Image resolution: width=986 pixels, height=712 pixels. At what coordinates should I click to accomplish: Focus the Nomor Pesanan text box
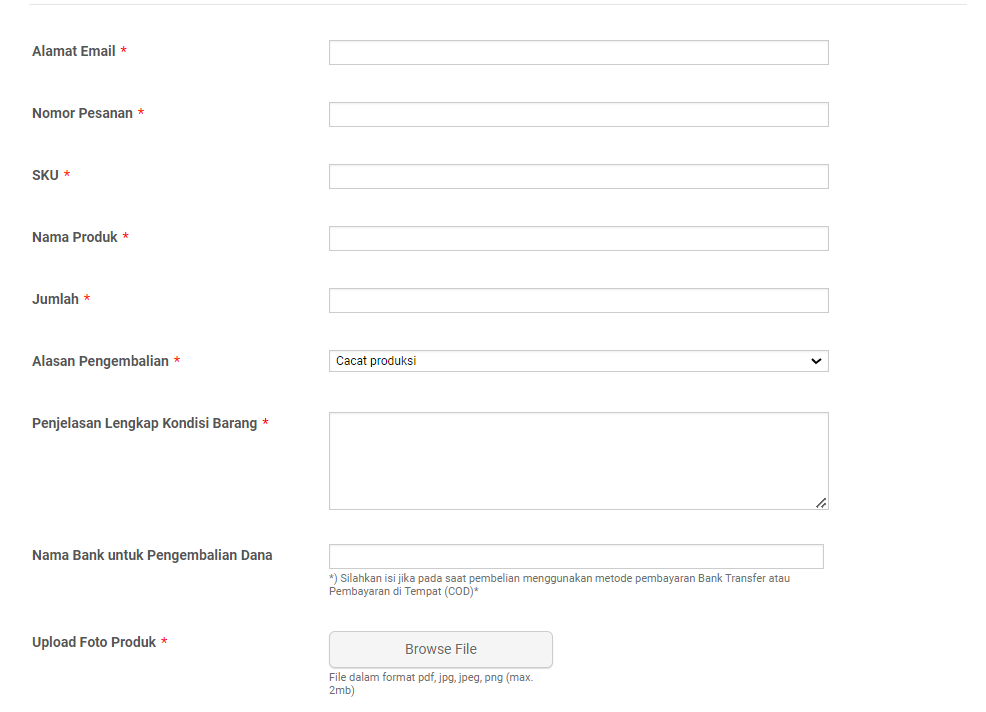click(x=579, y=114)
